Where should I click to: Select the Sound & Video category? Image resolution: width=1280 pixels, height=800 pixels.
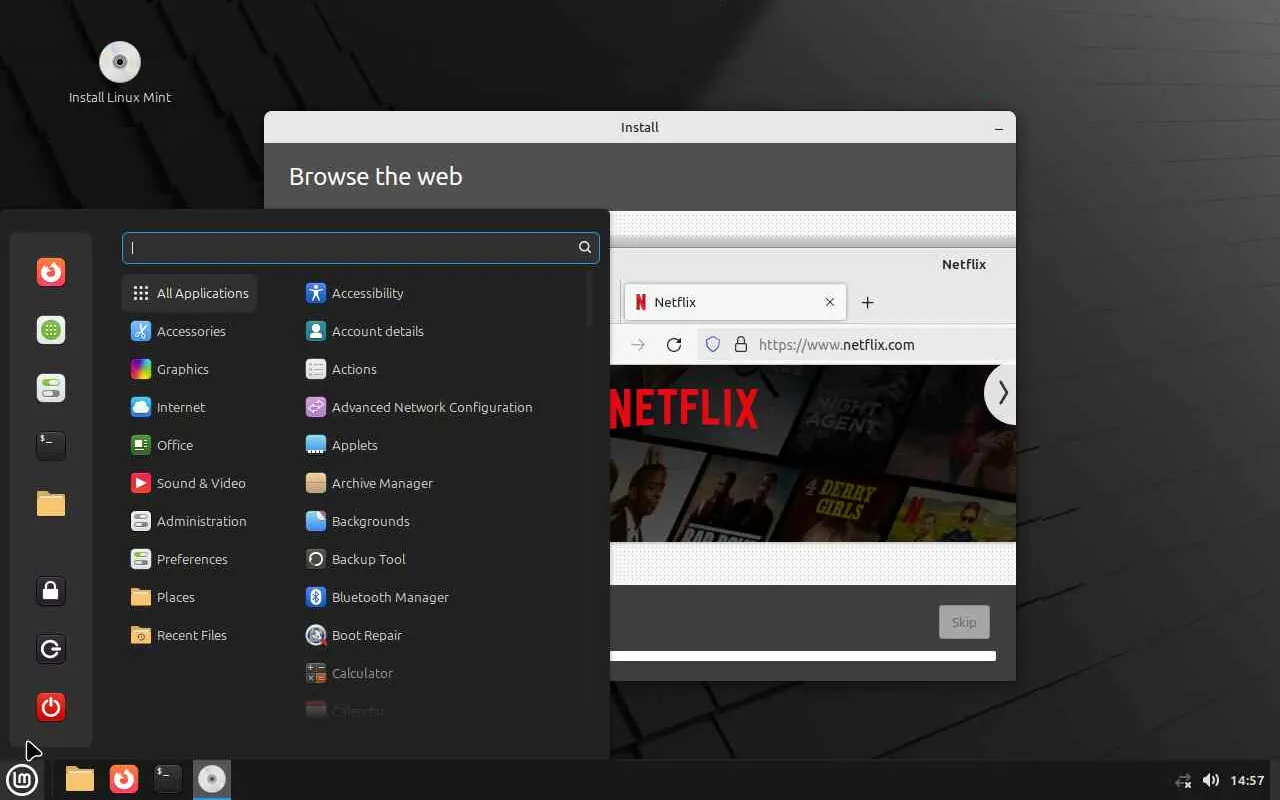(188, 483)
